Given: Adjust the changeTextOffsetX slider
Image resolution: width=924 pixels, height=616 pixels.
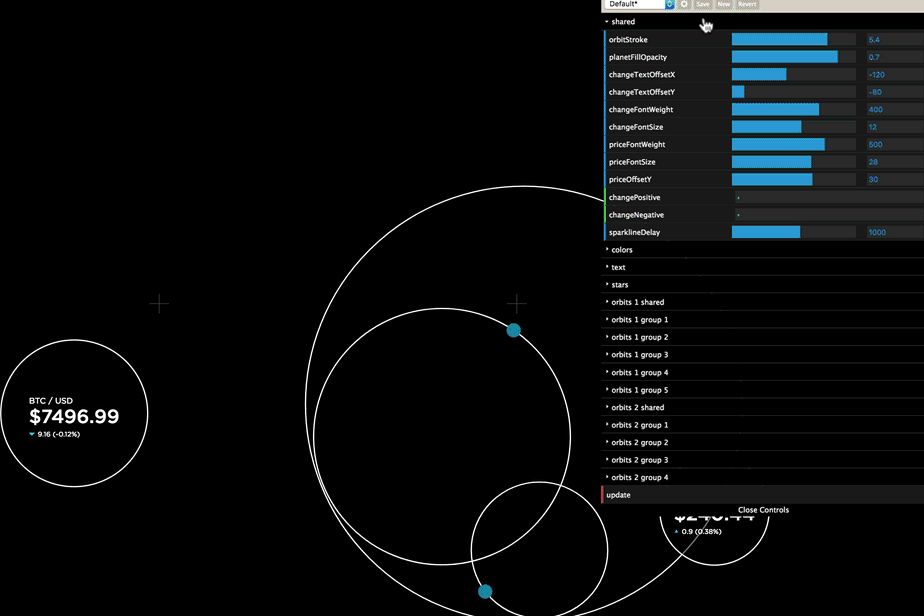Looking at the screenshot, I should pyautogui.click(x=793, y=75).
